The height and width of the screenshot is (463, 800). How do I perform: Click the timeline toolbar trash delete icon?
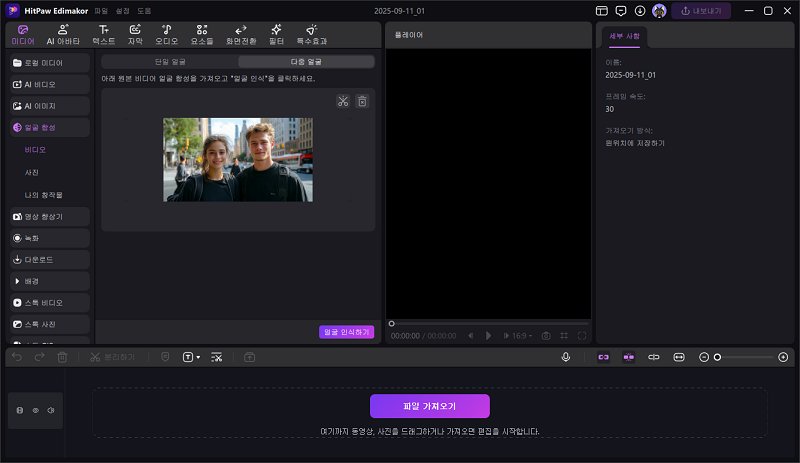62,357
